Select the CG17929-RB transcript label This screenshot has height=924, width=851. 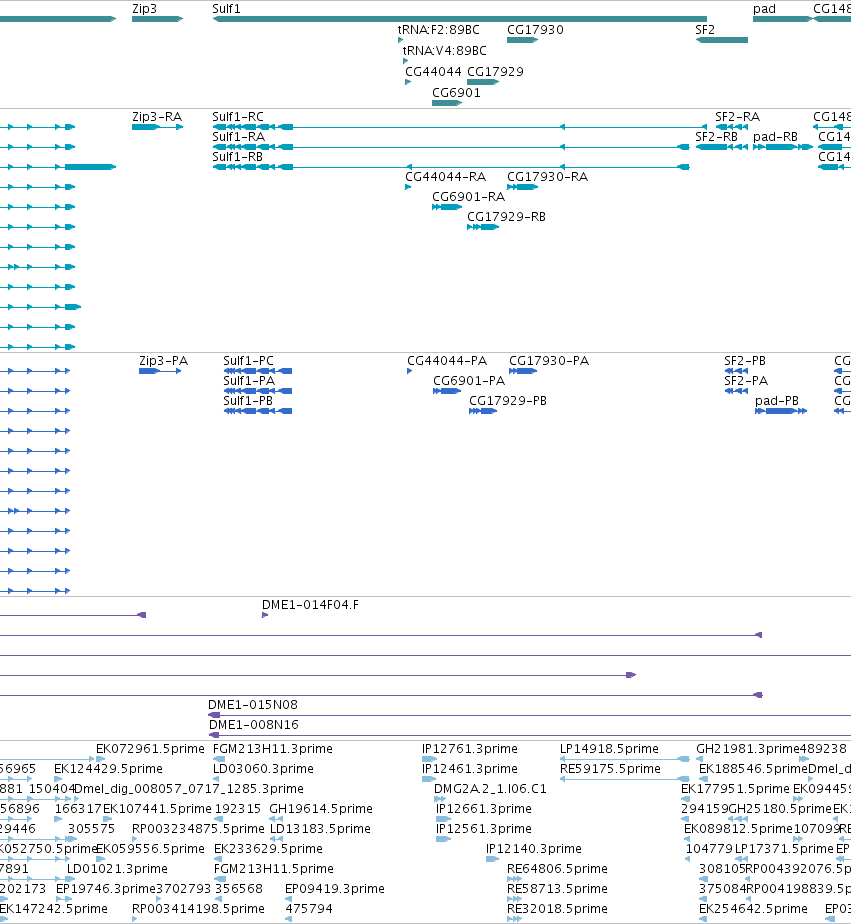click(506, 217)
